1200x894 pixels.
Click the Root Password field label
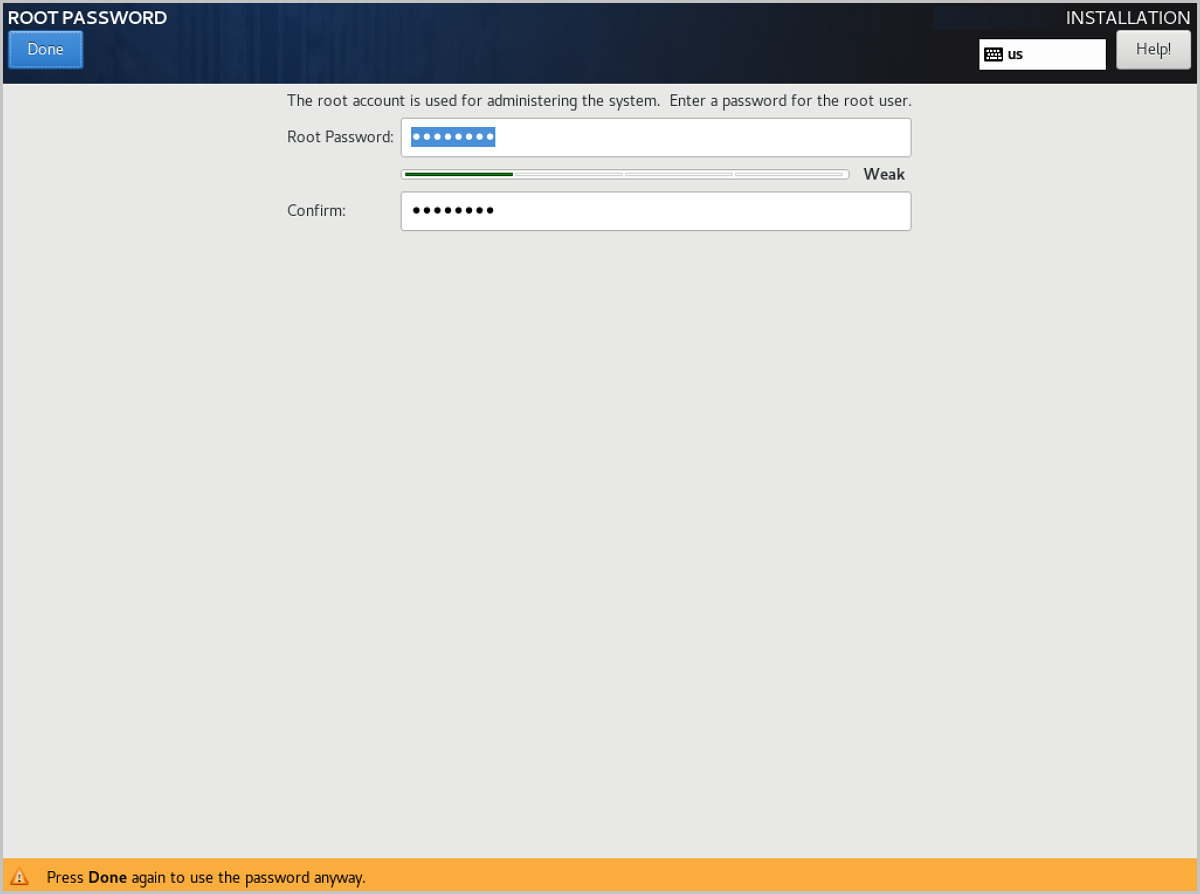340,137
